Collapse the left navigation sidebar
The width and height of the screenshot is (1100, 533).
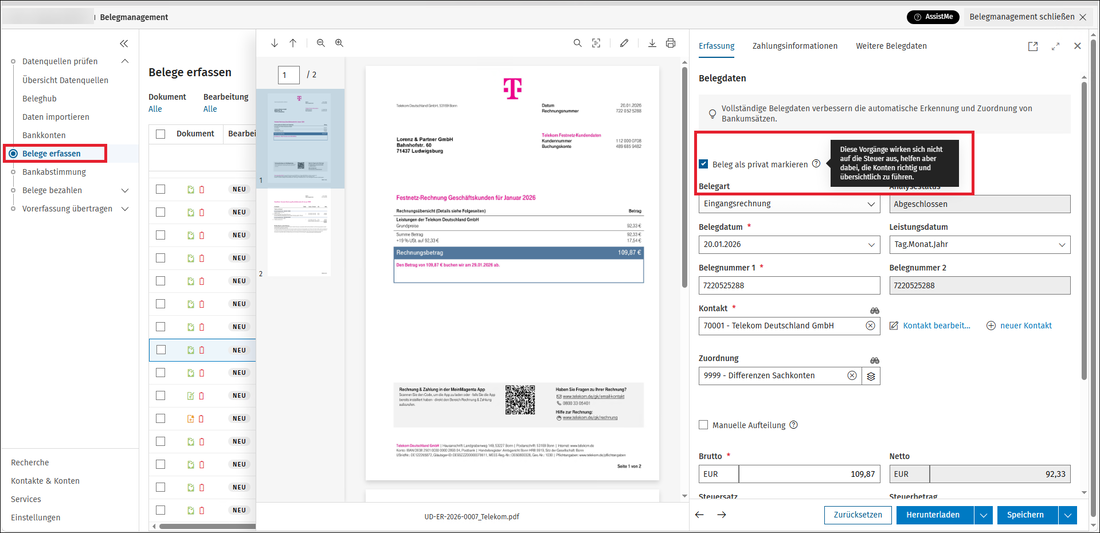coord(124,43)
